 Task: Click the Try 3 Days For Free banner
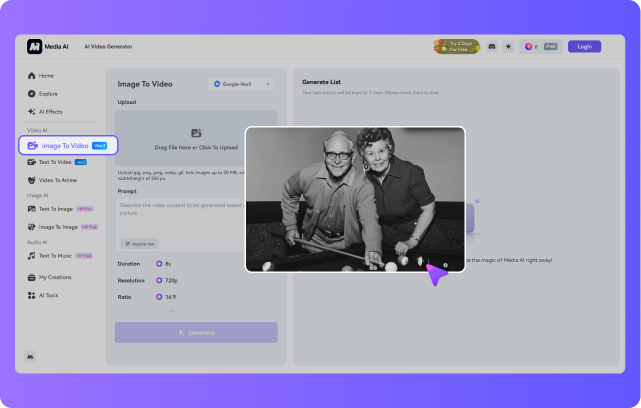pyautogui.click(x=457, y=47)
